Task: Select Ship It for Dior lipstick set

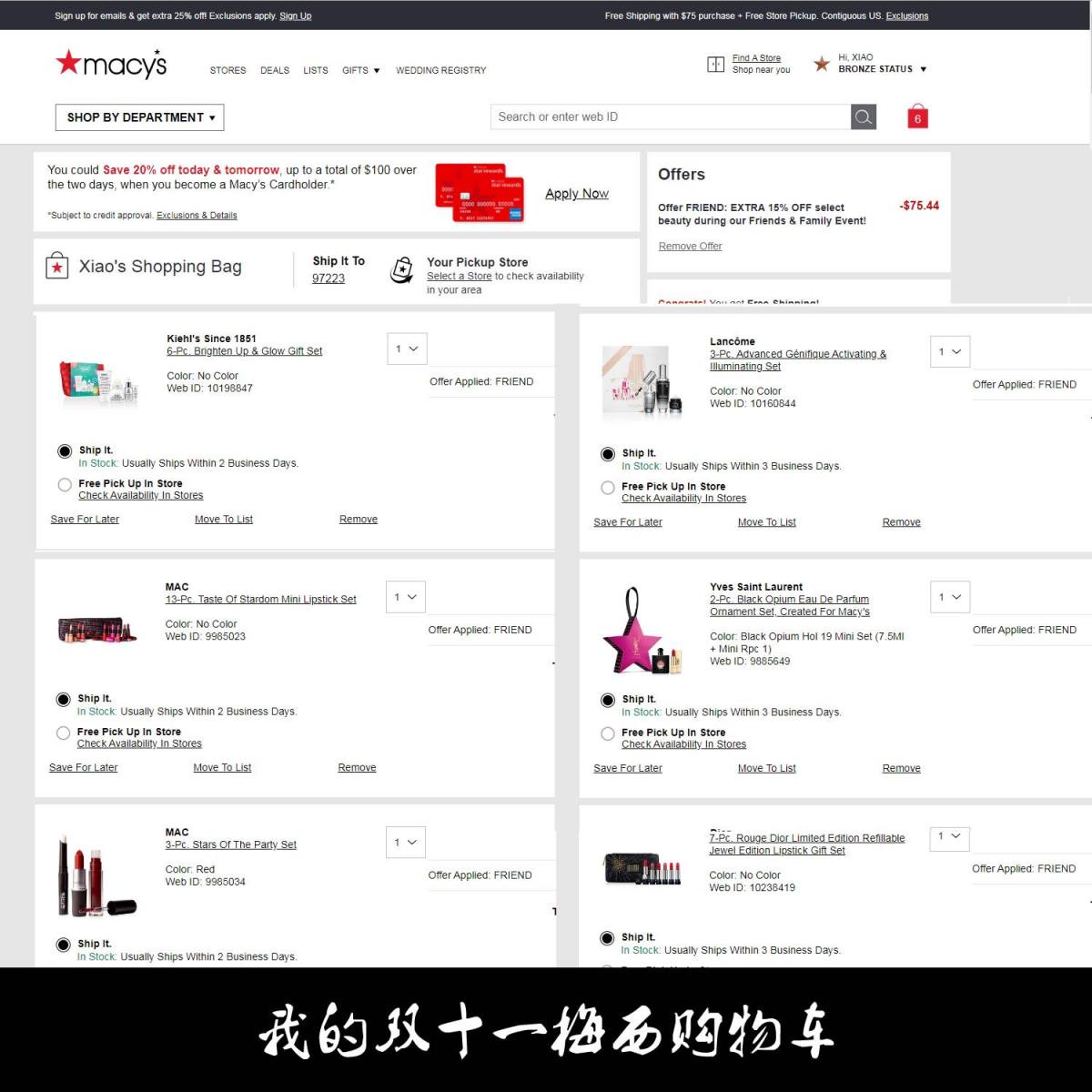Action: click(607, 938)
